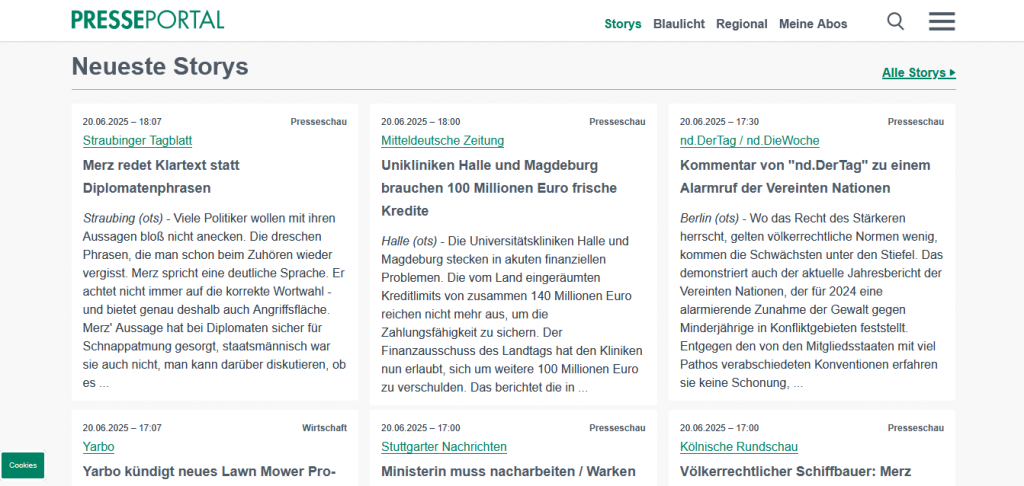Image resolution: width=1024 pixels, height=486 pixels.
Task: Open the Yarbo Lawn Mower headline
Action: [x=208, y=471]
